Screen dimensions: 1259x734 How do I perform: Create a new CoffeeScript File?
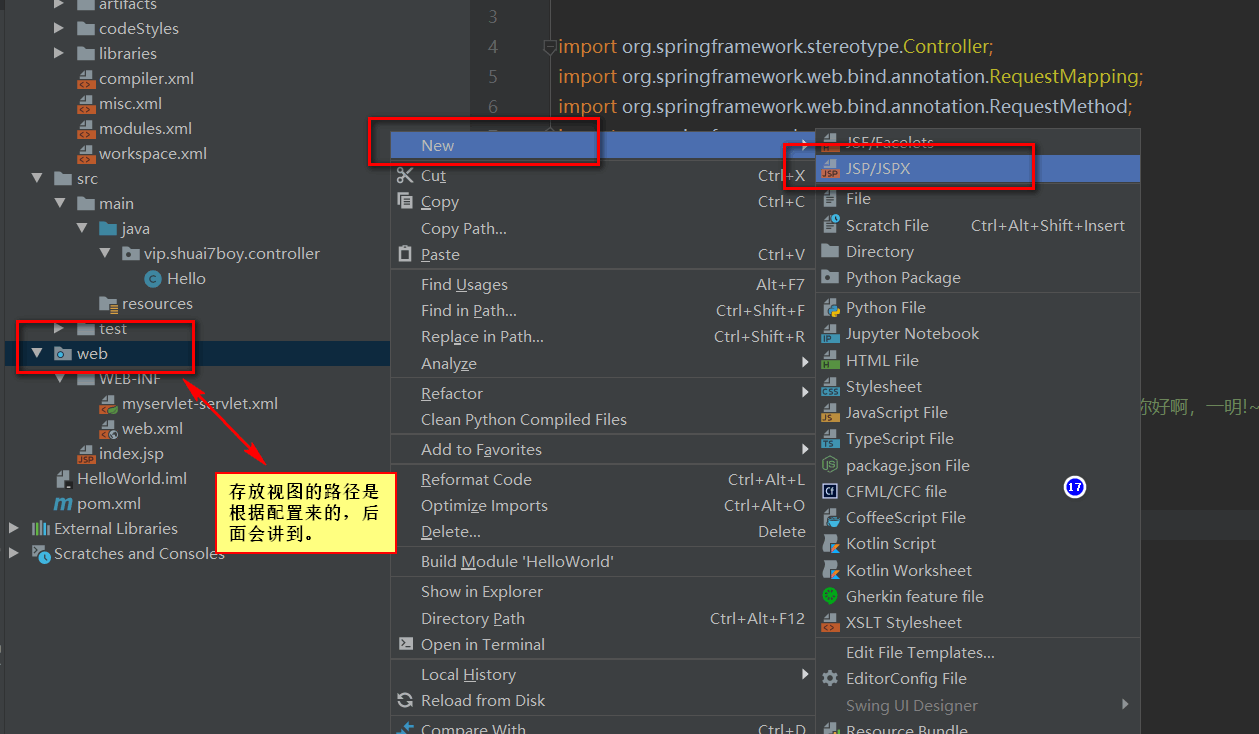pyautogui.click(x=905, y=517)
